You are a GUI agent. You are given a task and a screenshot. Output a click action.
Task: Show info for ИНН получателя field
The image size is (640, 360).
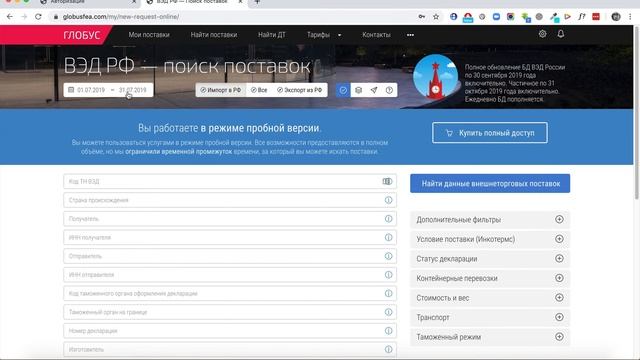(x=388, y=238)
